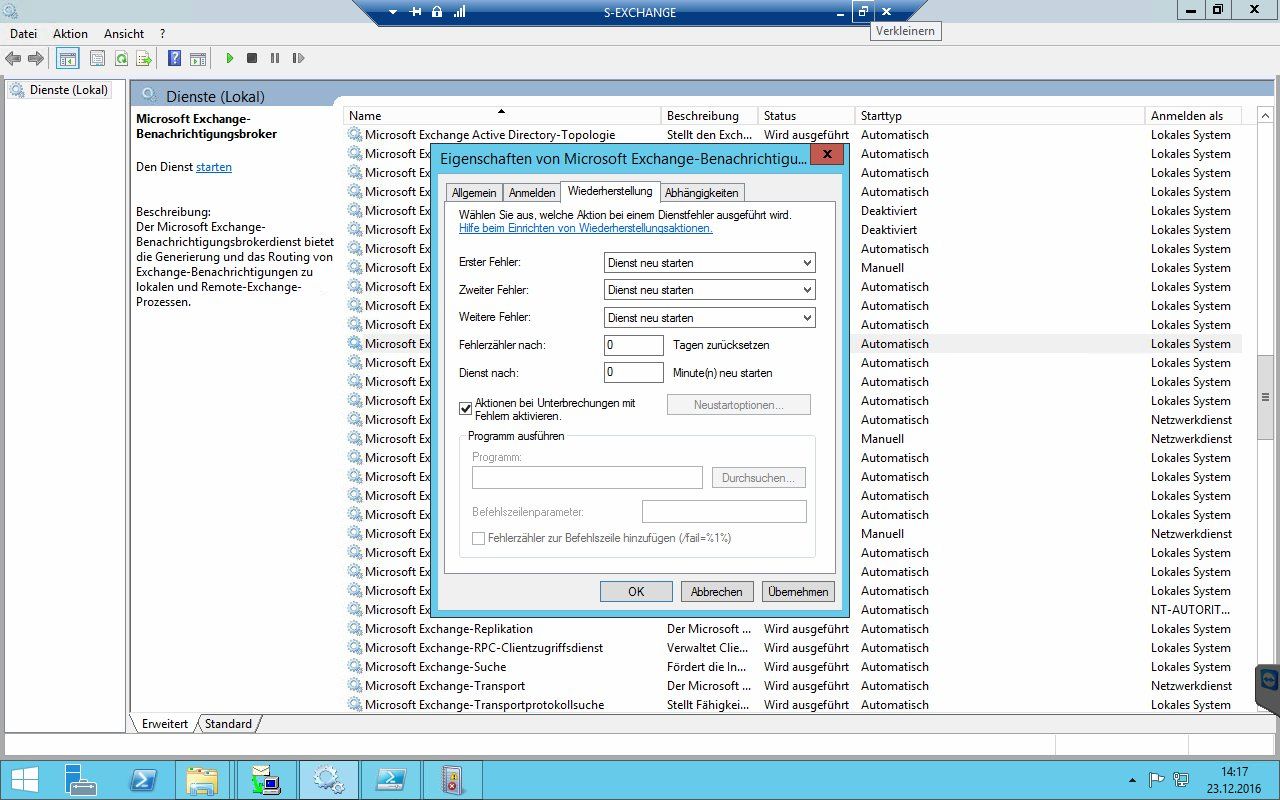Select Microsoft Exchange-Replikation service row
Viewport: 1280px width, 800px height.
click(792, 629)
